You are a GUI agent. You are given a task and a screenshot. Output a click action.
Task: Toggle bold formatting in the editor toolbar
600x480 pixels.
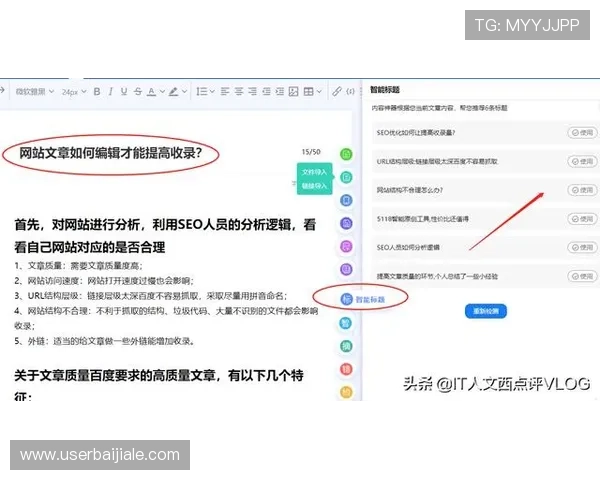97,91
